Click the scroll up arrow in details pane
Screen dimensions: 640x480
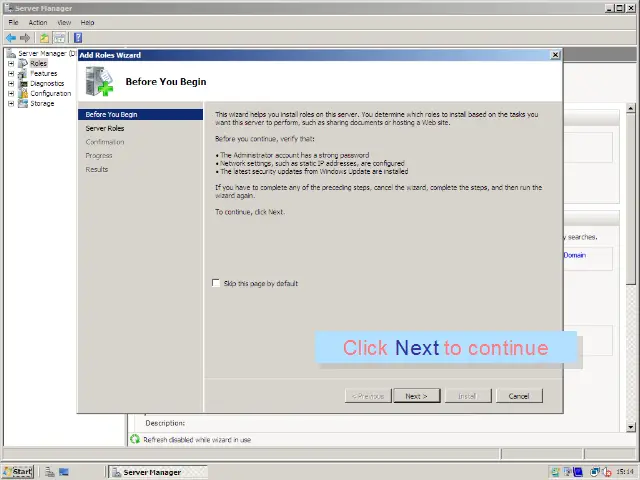click(631, 108)
